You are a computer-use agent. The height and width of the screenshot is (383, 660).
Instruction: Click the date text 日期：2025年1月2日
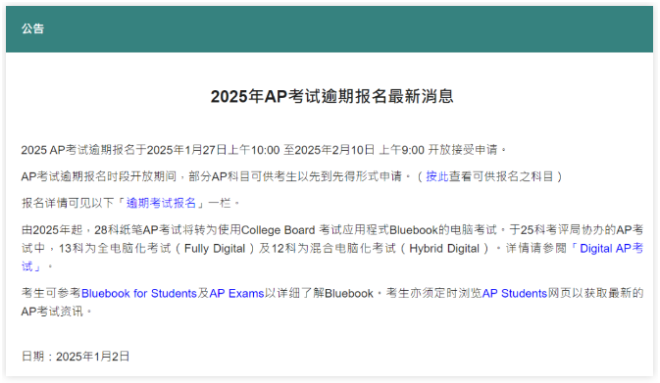(x=75, y=356)
